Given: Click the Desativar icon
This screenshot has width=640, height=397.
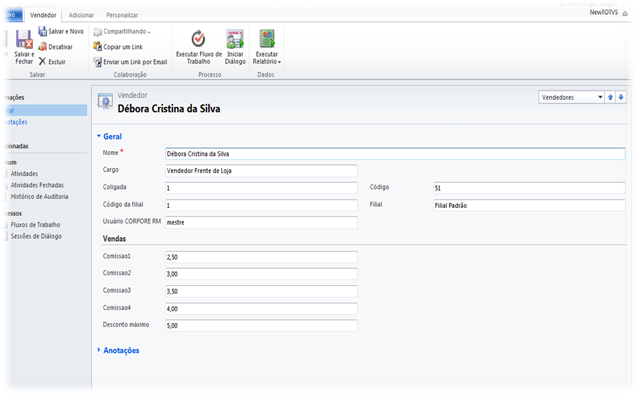Looking at the screenshot, I should click(42, 47).
